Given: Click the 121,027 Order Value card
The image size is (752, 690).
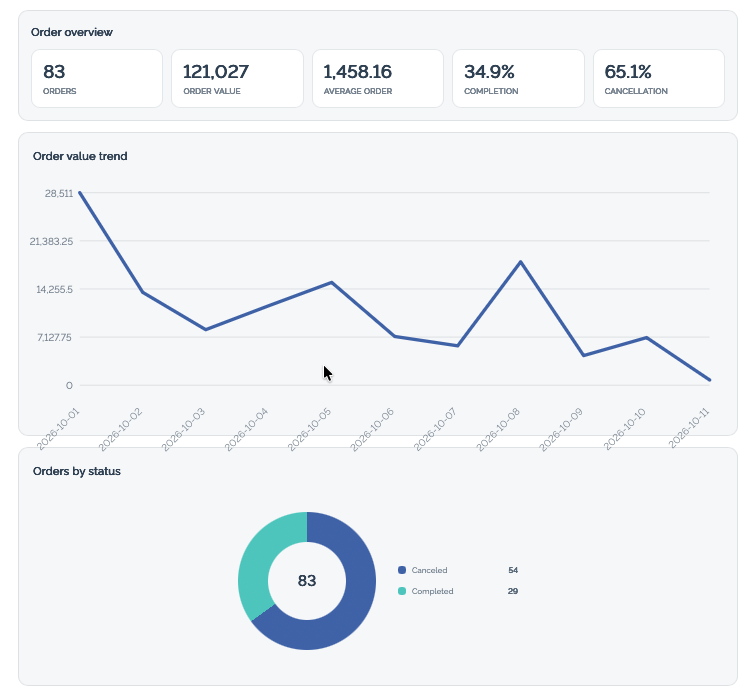Looking at the screenshot, I should (x=237, y=79).
